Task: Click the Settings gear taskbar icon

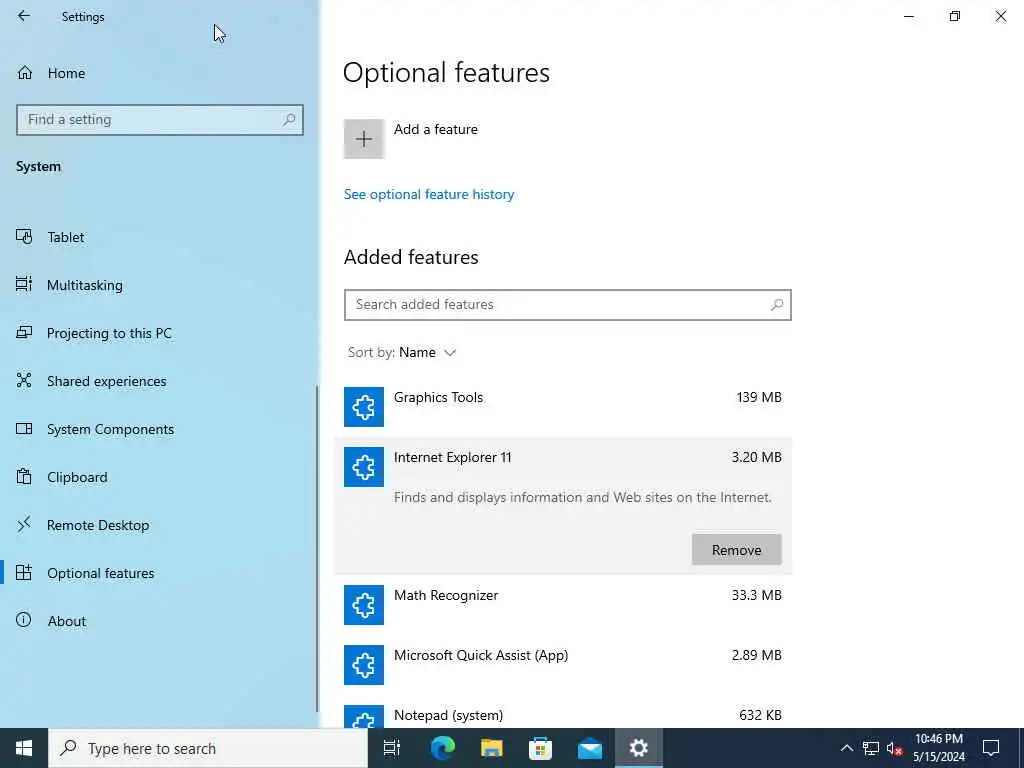Action: [x=638, y=748]
